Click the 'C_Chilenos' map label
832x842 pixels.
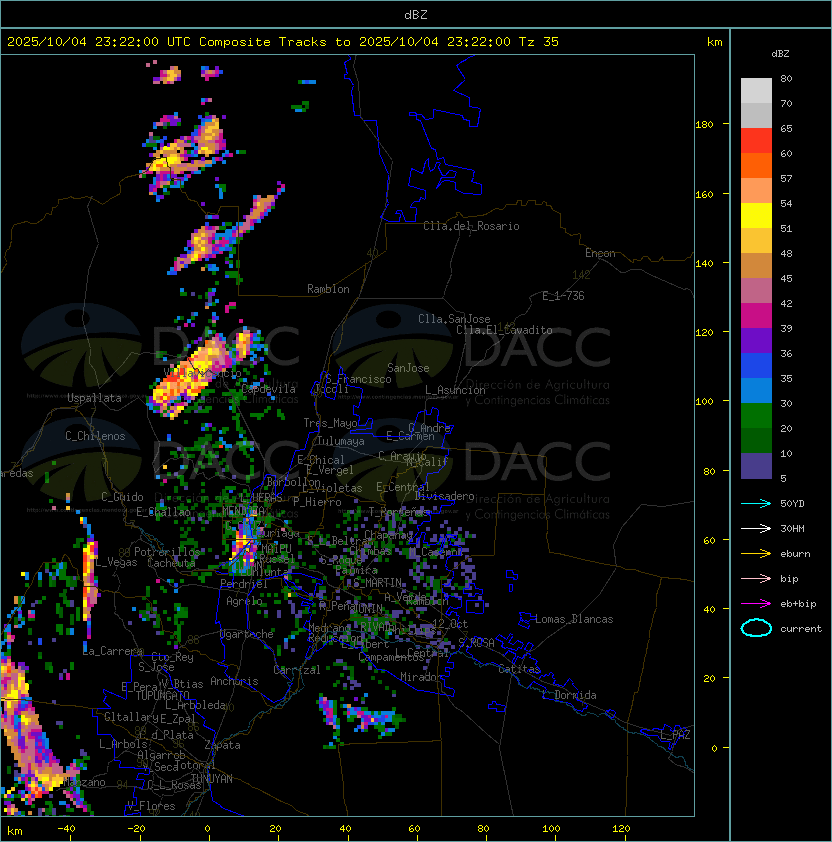[x=95, y=436]
